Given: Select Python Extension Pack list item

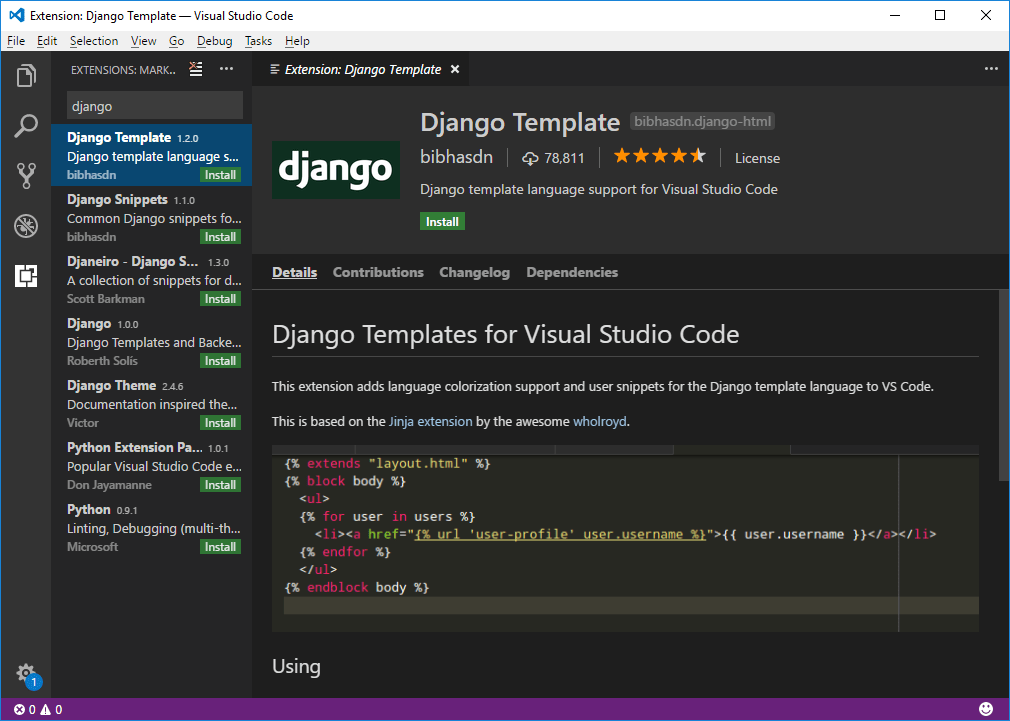Looking at the screenshot, I should click(x=151, y=465).
